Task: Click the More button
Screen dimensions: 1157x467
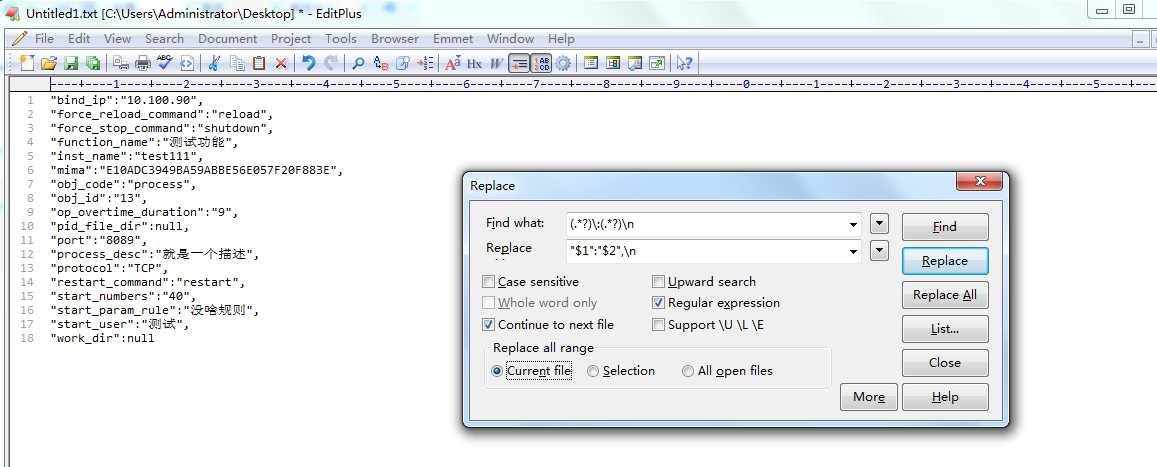Action: coord(868,397)
